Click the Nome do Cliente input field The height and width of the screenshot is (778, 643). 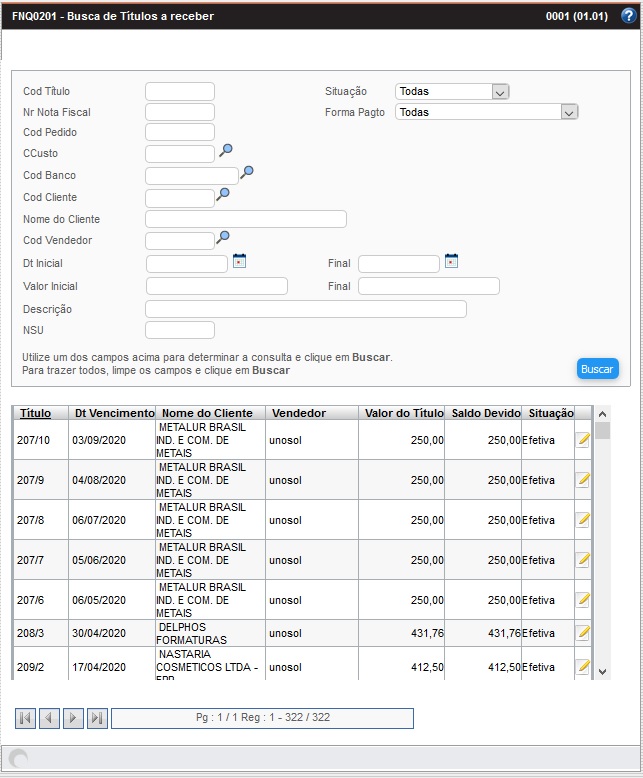[x=245, y=219]
